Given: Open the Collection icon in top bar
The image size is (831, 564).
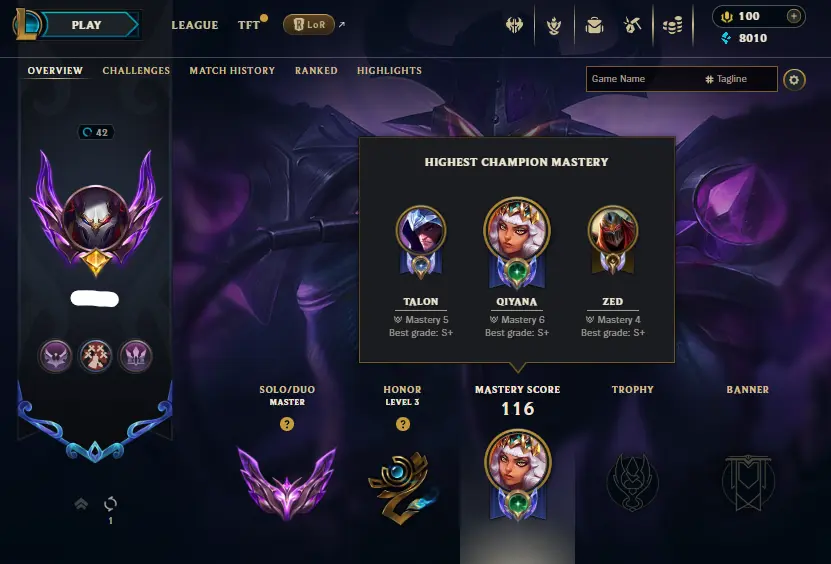Looking at the screenshot, I should pyautogui.click(x=554, y=25).
